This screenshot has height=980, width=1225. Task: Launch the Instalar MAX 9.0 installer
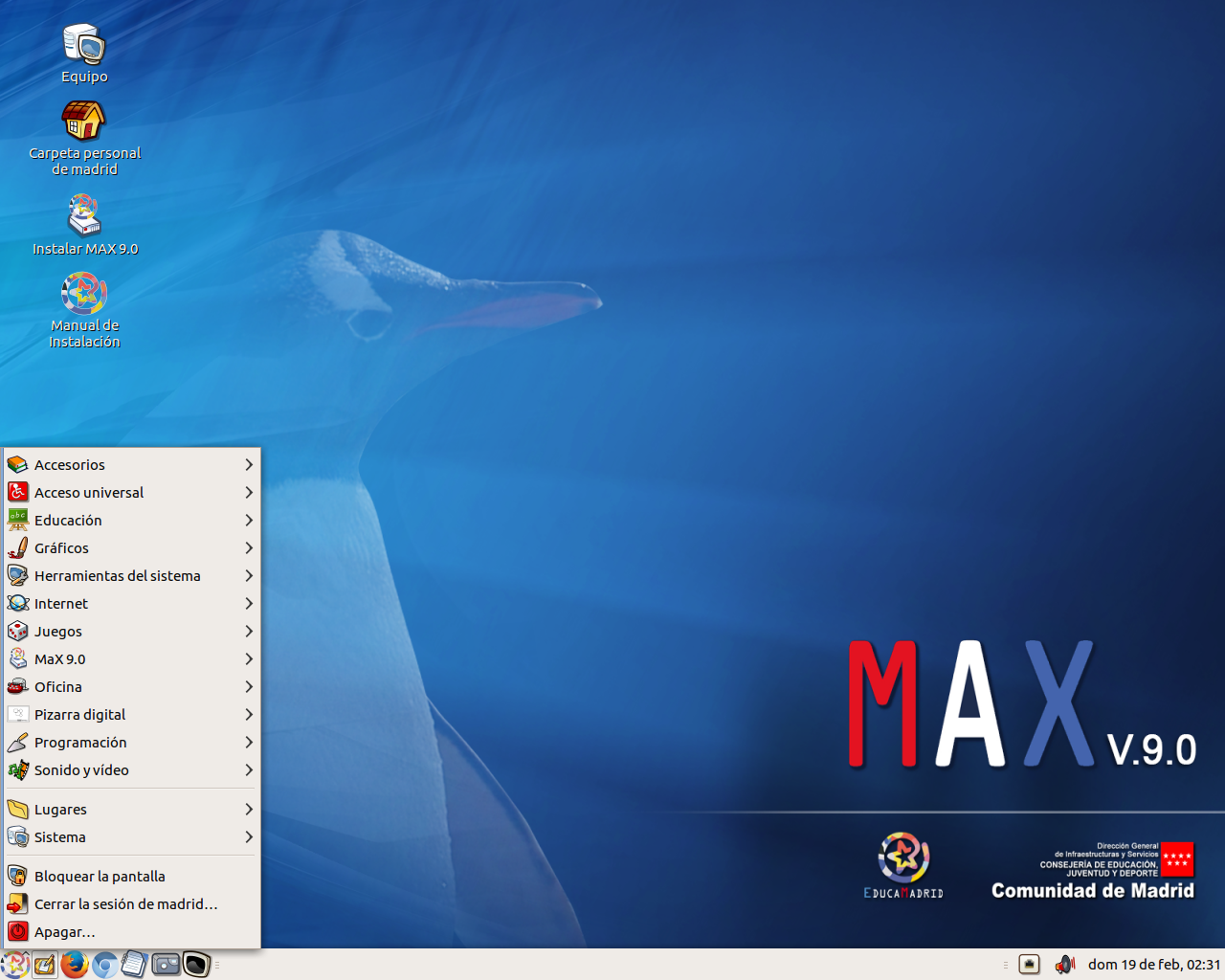(84, 226)
